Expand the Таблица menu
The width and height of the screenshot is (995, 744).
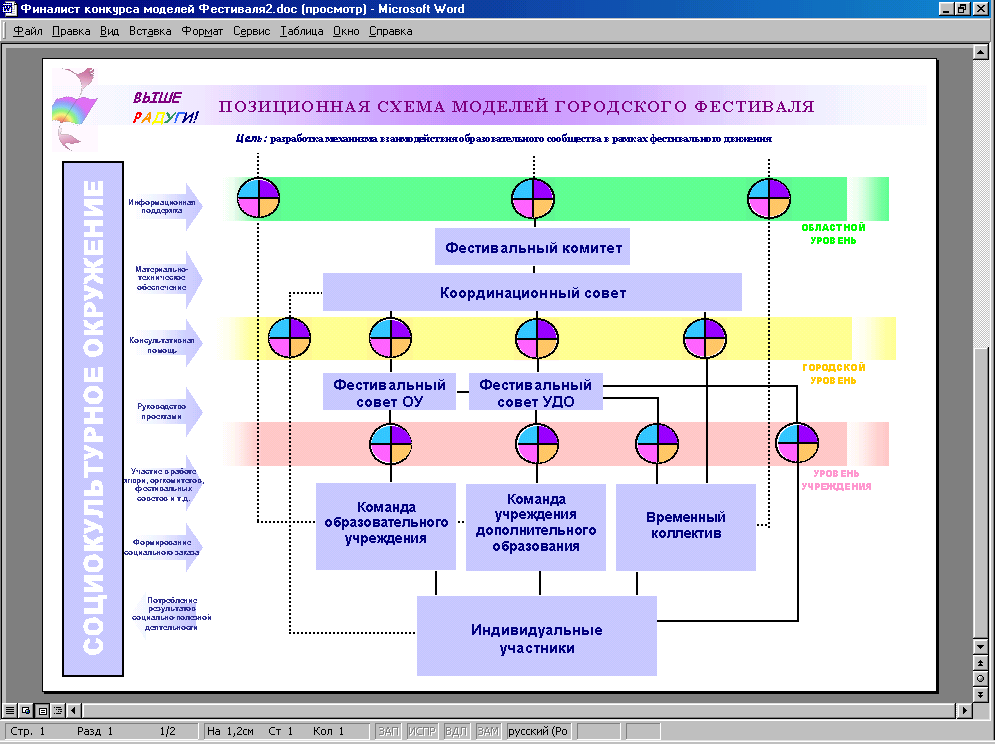point(301,31)
